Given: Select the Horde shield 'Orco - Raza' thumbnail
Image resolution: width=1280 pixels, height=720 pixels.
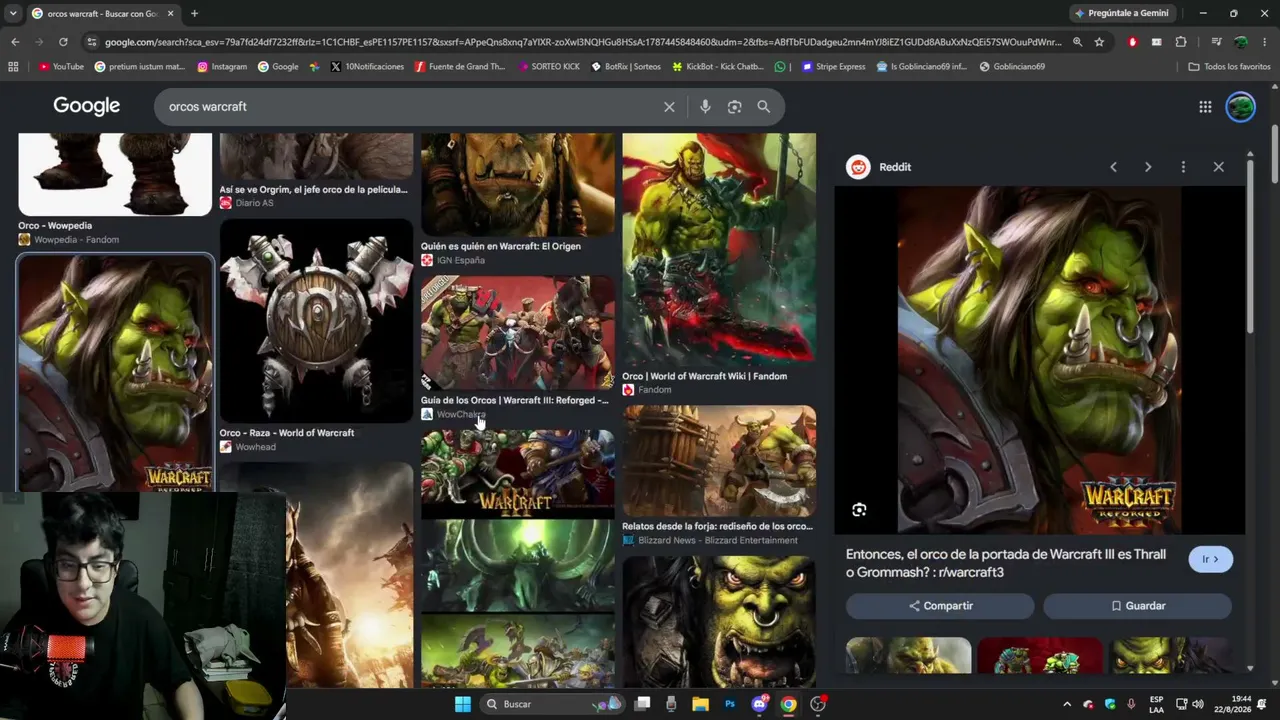Looking at the screenshot, I should click(316, 320).
